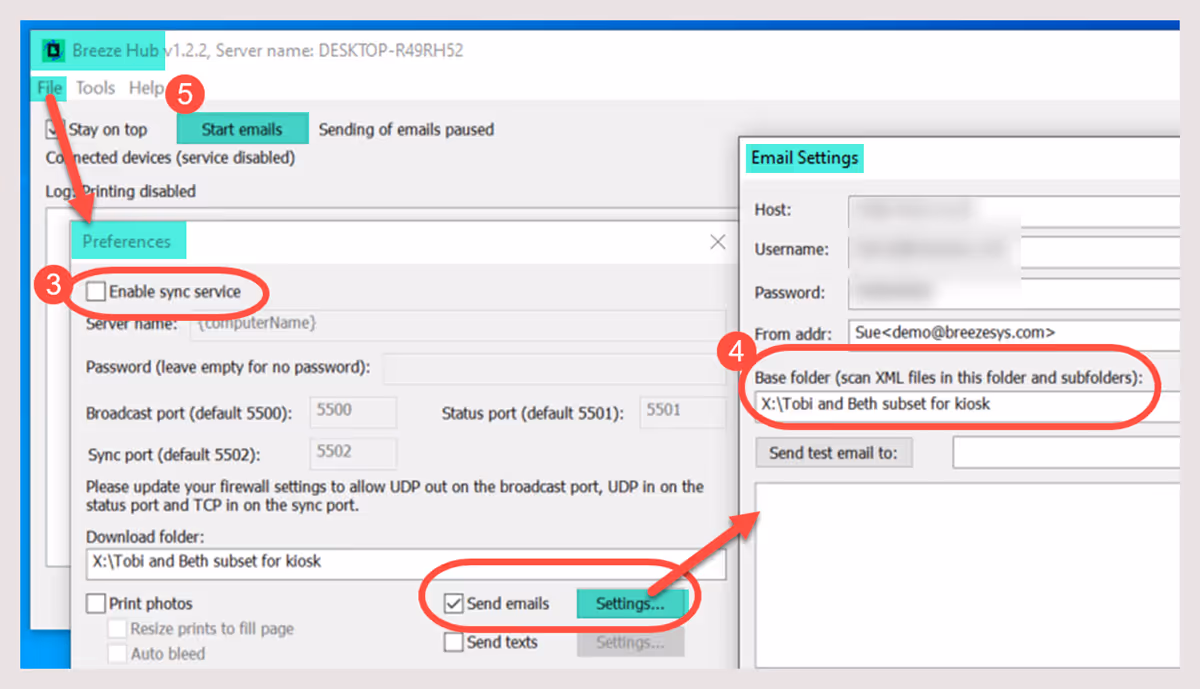The width and height of the screenshot is (1200, 689).
Task: Click the email test output text area
Action: pyautogui.click(x=967, y=575)
